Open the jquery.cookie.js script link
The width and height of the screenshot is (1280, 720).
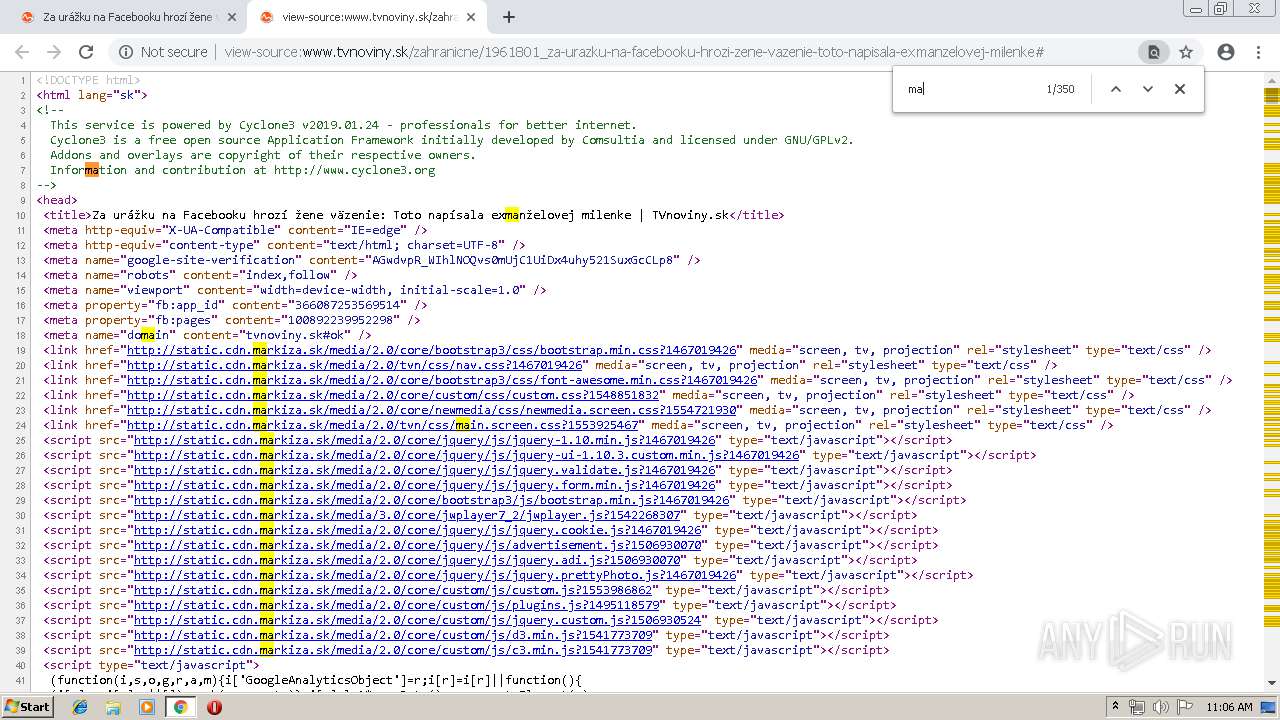(x=417, y=530)
